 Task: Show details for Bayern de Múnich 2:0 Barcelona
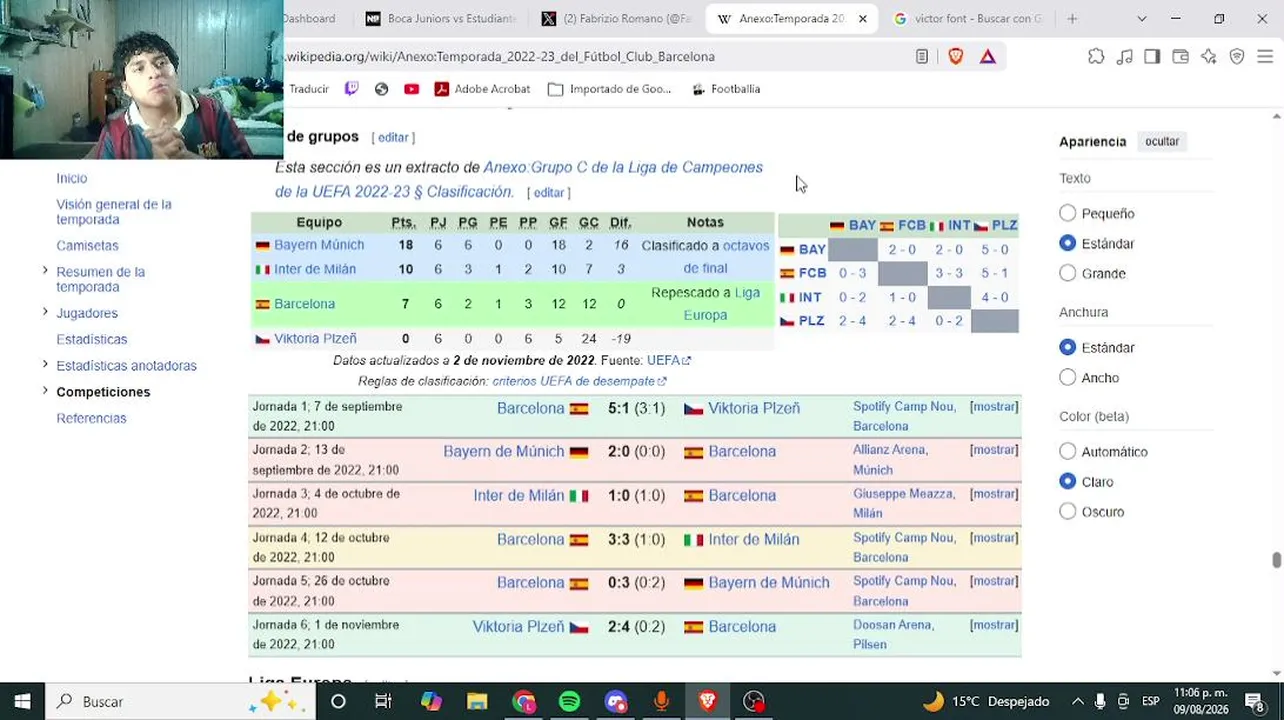(994, 450)
